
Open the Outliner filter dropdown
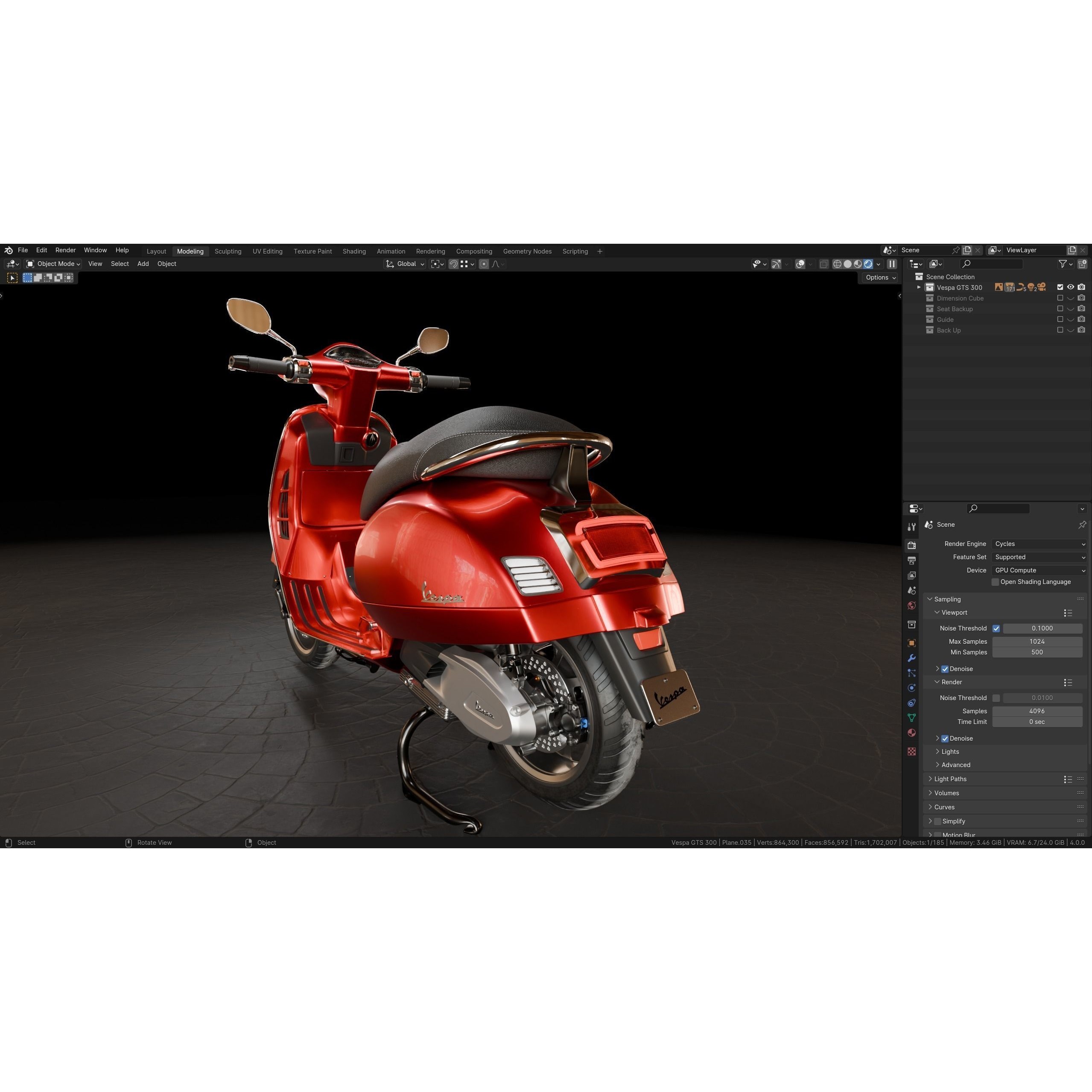coord(1066,264)
